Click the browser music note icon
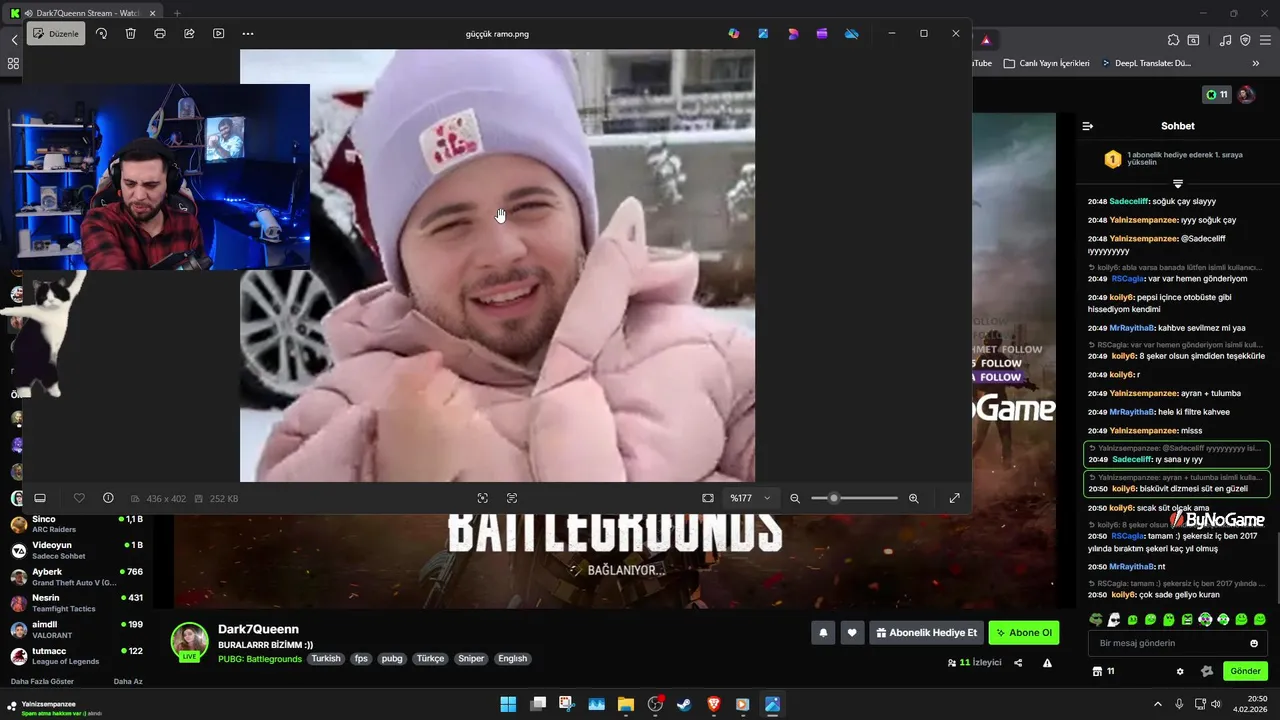 (1226, 40)
